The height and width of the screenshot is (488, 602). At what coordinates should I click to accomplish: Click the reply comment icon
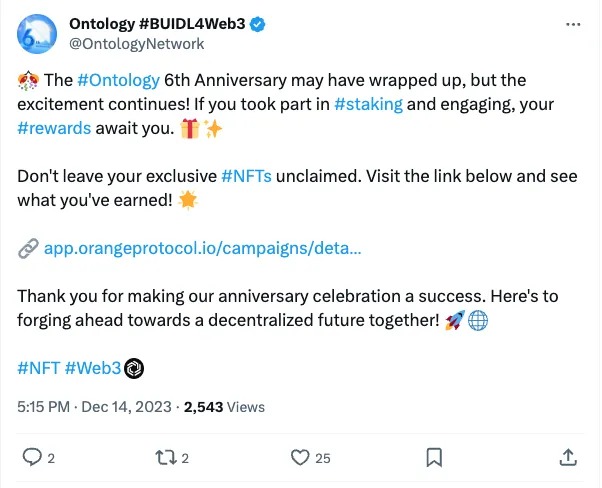tap(33, 458)
